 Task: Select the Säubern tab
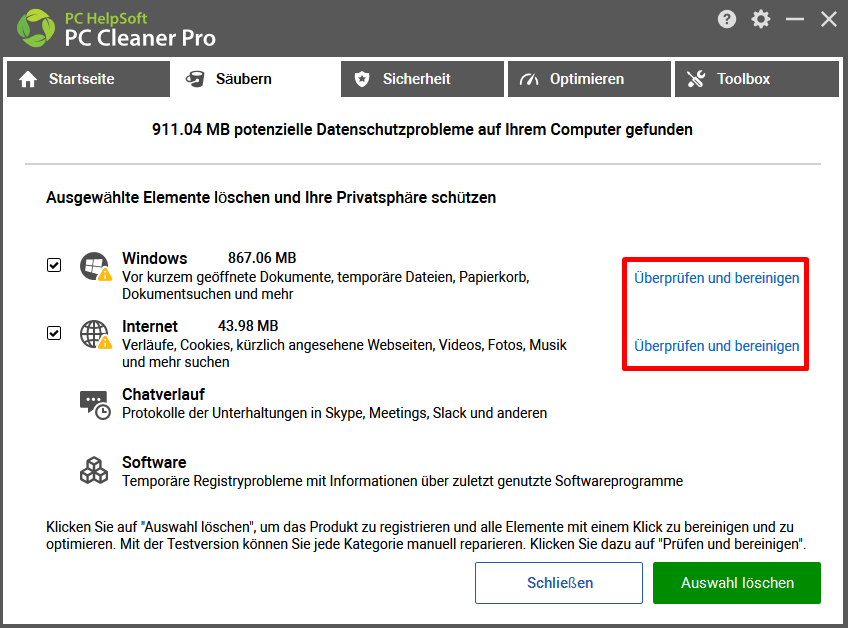tap(255, 79)
